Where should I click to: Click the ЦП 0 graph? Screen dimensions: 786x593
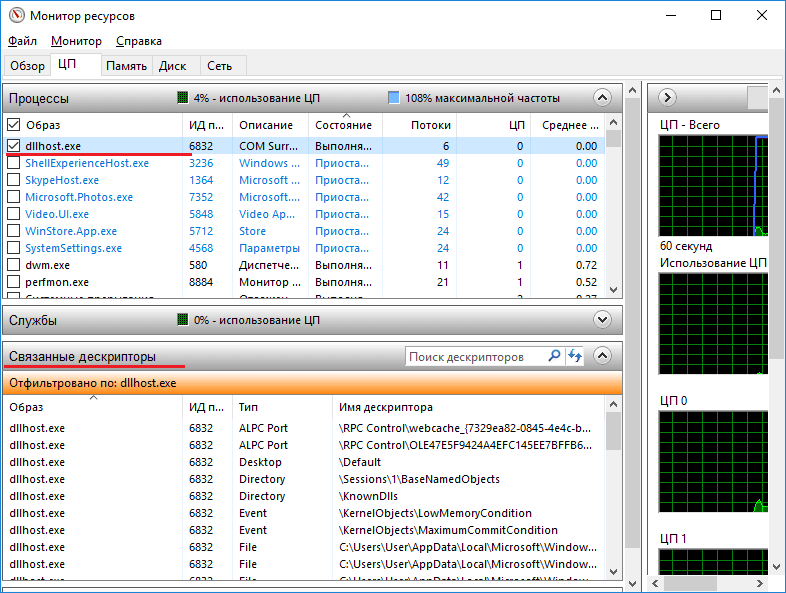tap(713, 461)
